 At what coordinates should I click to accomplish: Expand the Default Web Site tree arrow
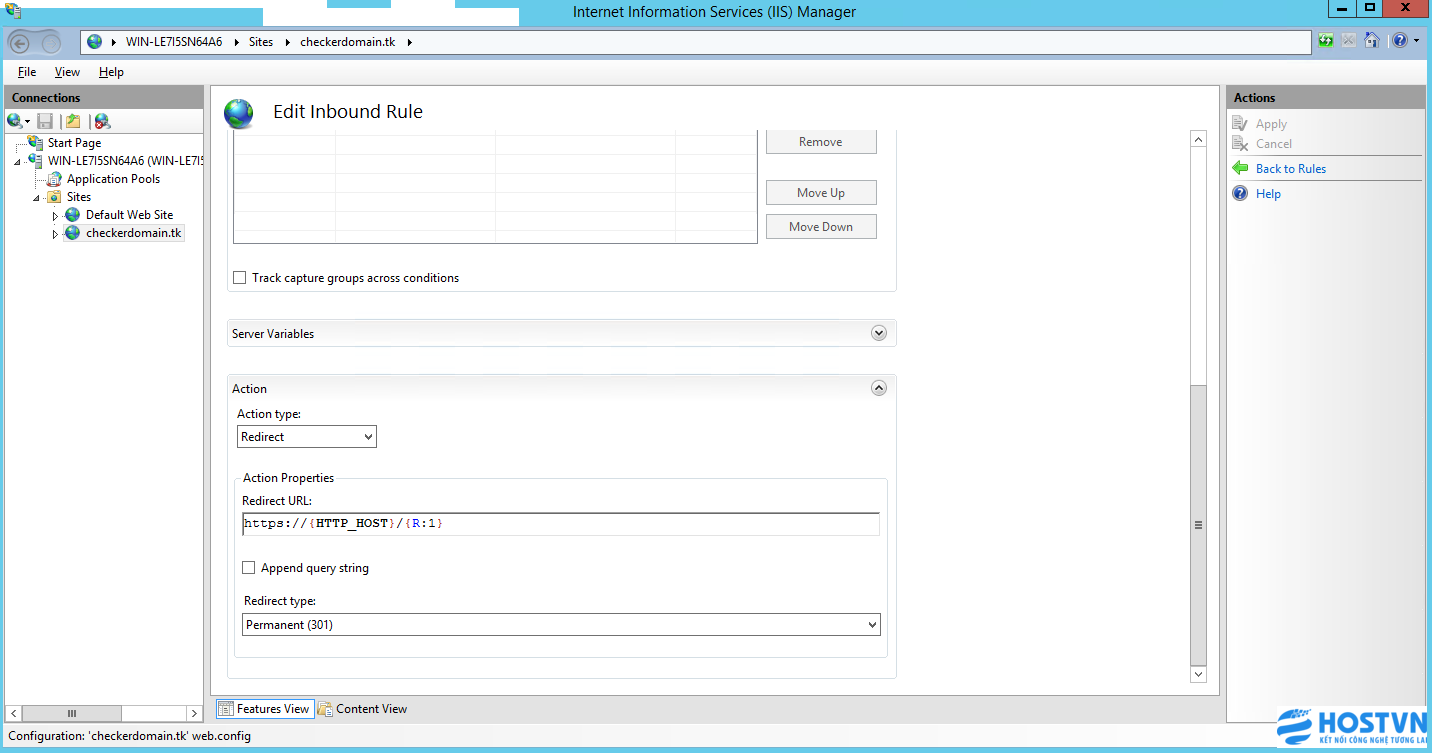(55, 216)
